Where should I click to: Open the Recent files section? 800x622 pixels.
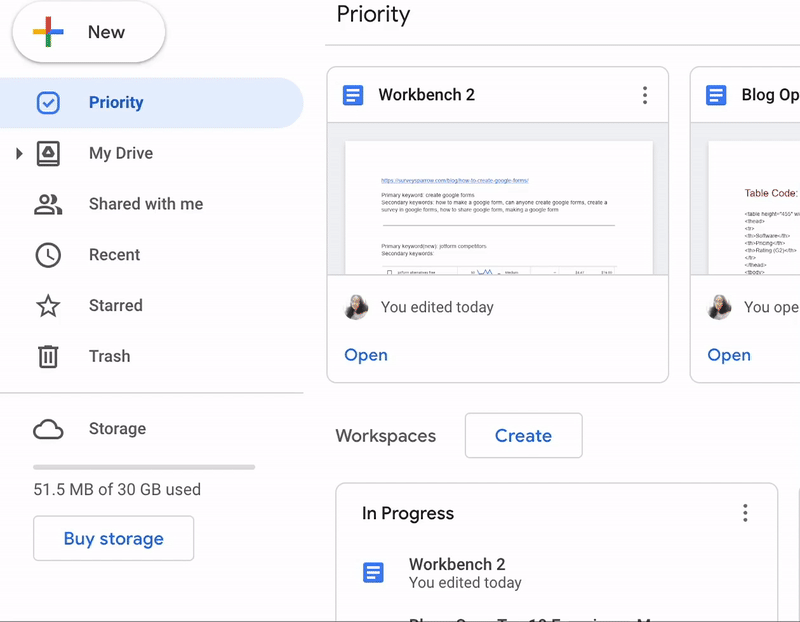[114, 254]
